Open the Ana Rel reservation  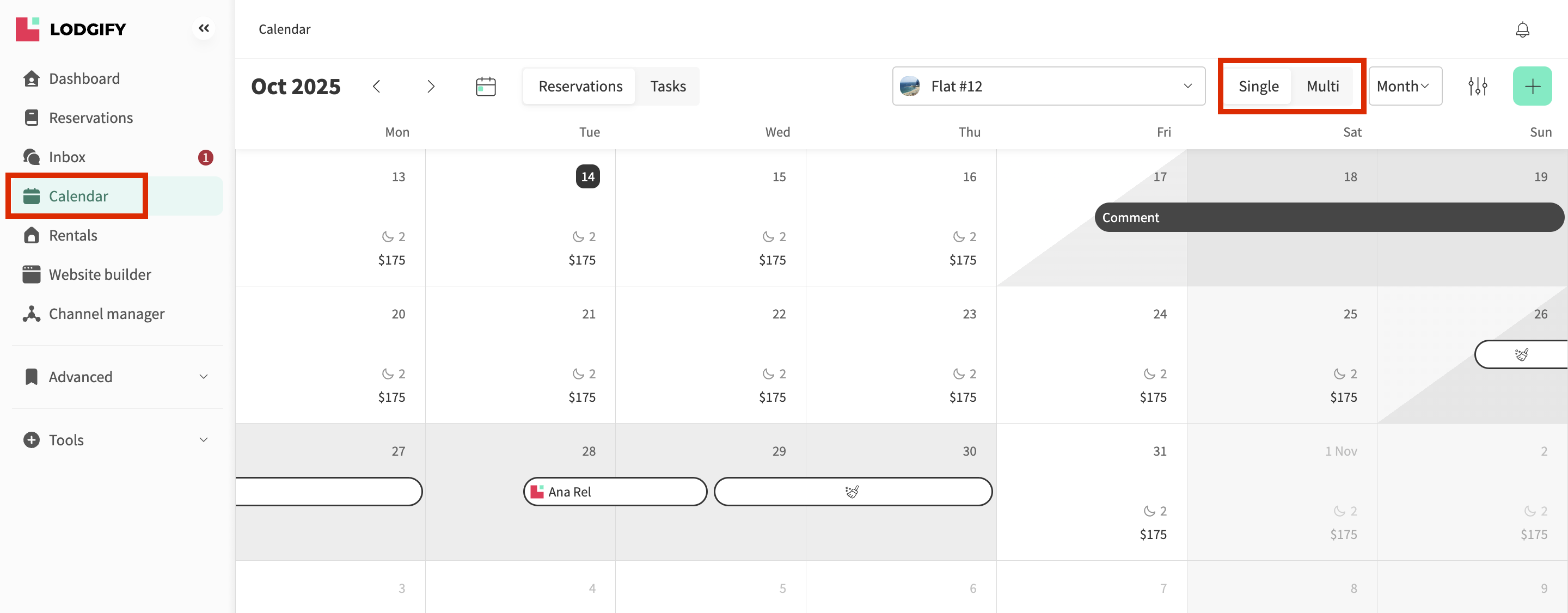click(x=615, y=491)
